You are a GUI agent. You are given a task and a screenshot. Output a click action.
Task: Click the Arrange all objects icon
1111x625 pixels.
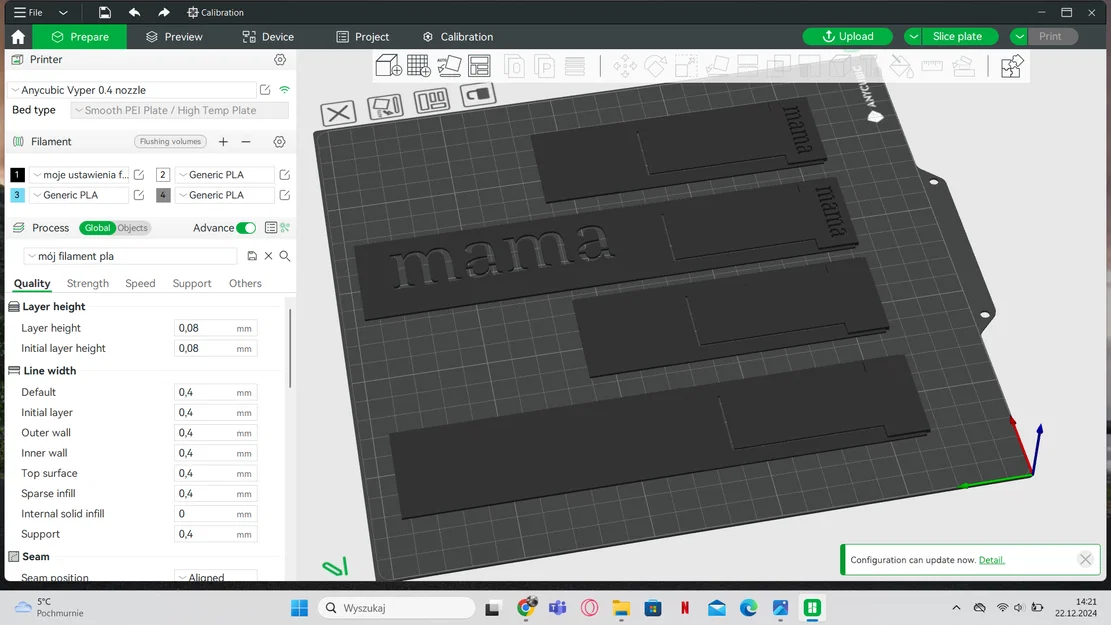[480, 66]
